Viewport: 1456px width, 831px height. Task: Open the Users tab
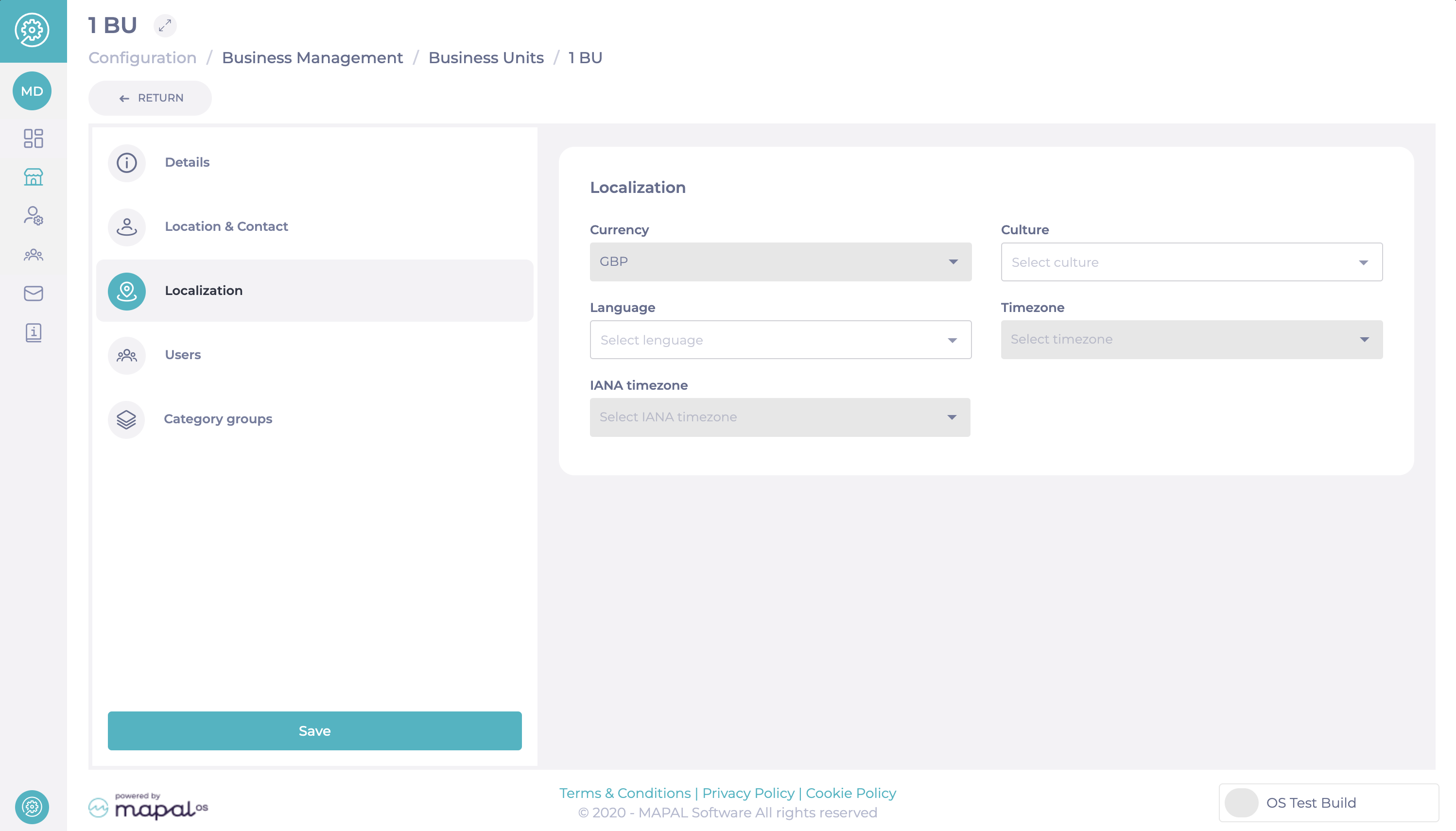coord(314,356)
